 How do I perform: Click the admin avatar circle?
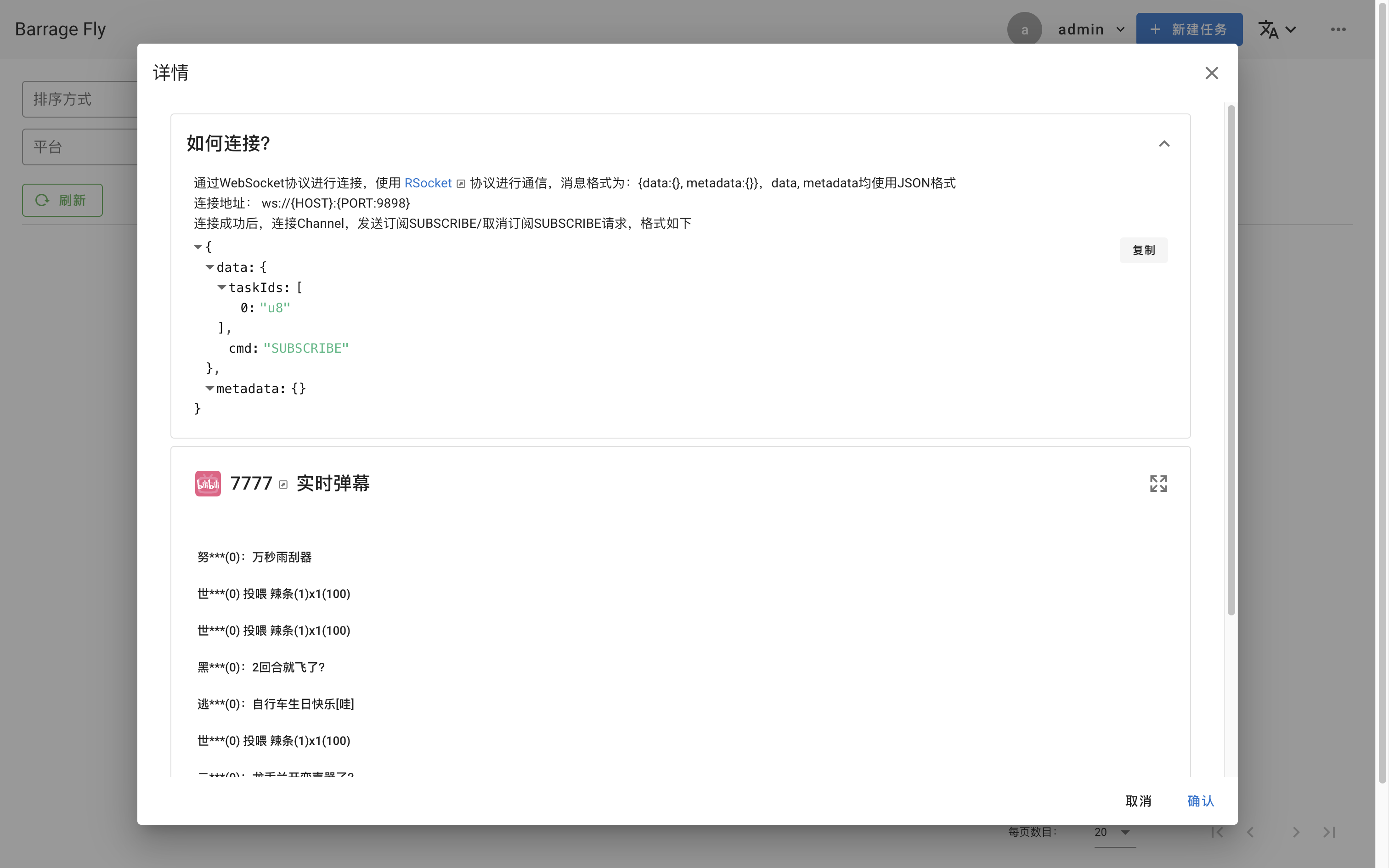(1024, 29)
